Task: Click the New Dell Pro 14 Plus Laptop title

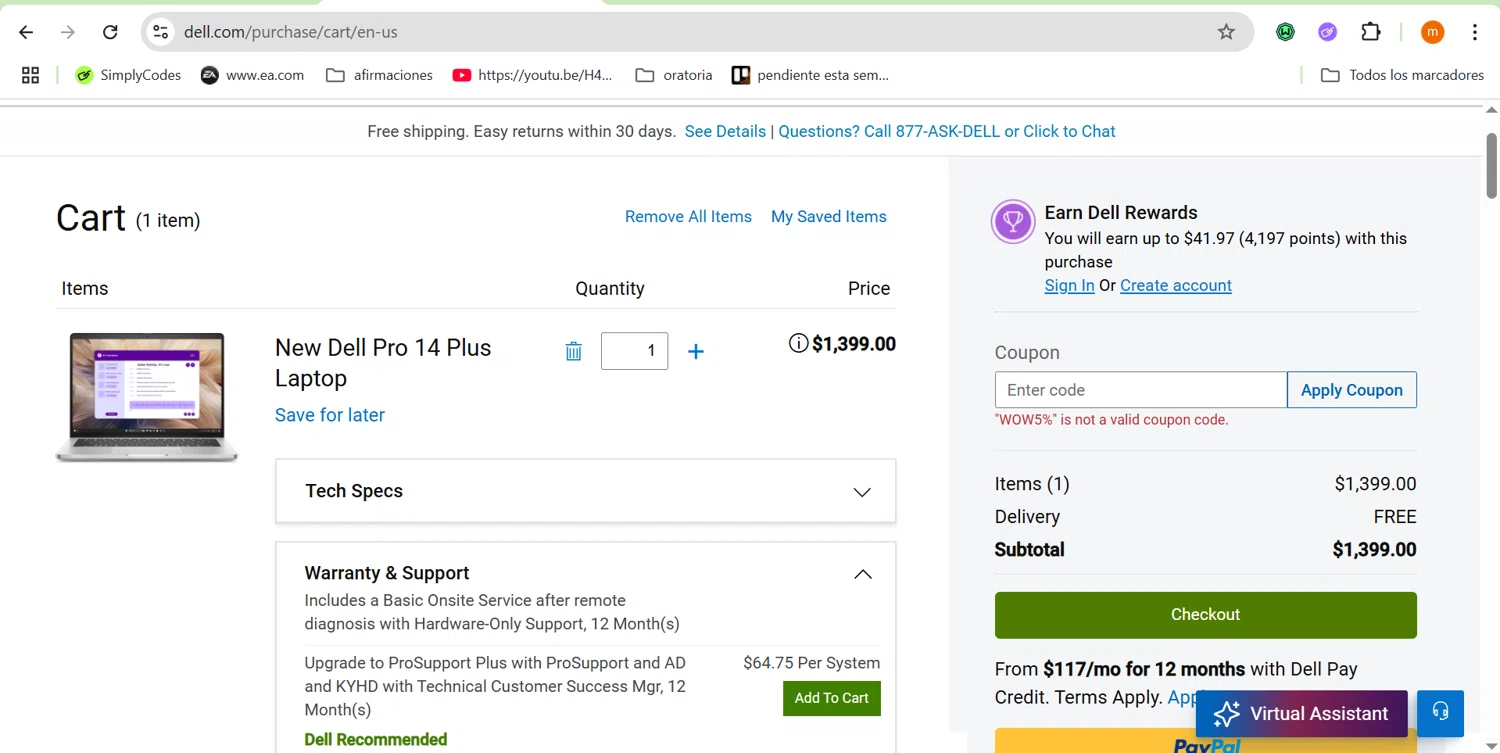Action: click(x=383, y=363)
